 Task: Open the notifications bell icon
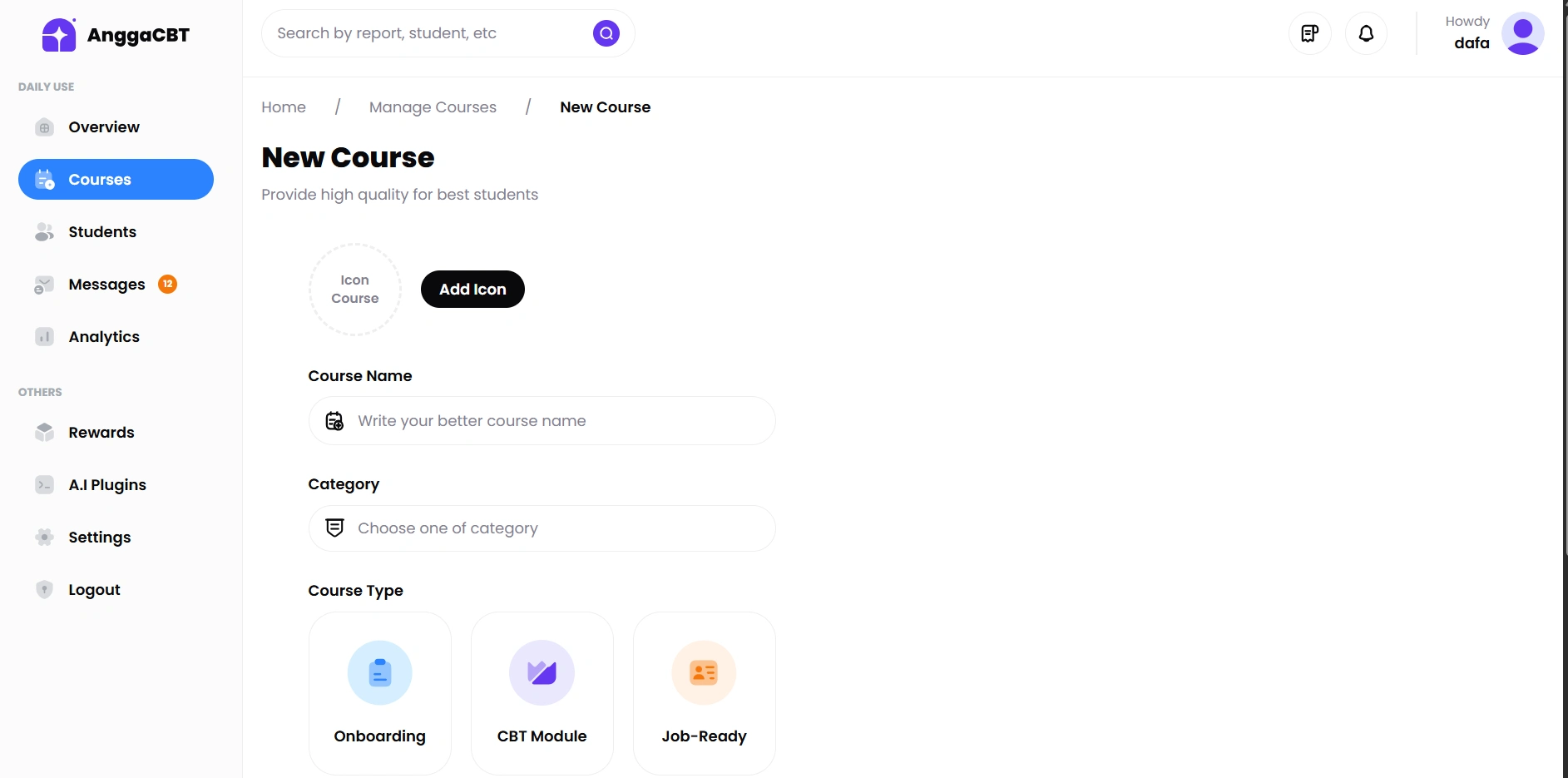point(1366,33)
